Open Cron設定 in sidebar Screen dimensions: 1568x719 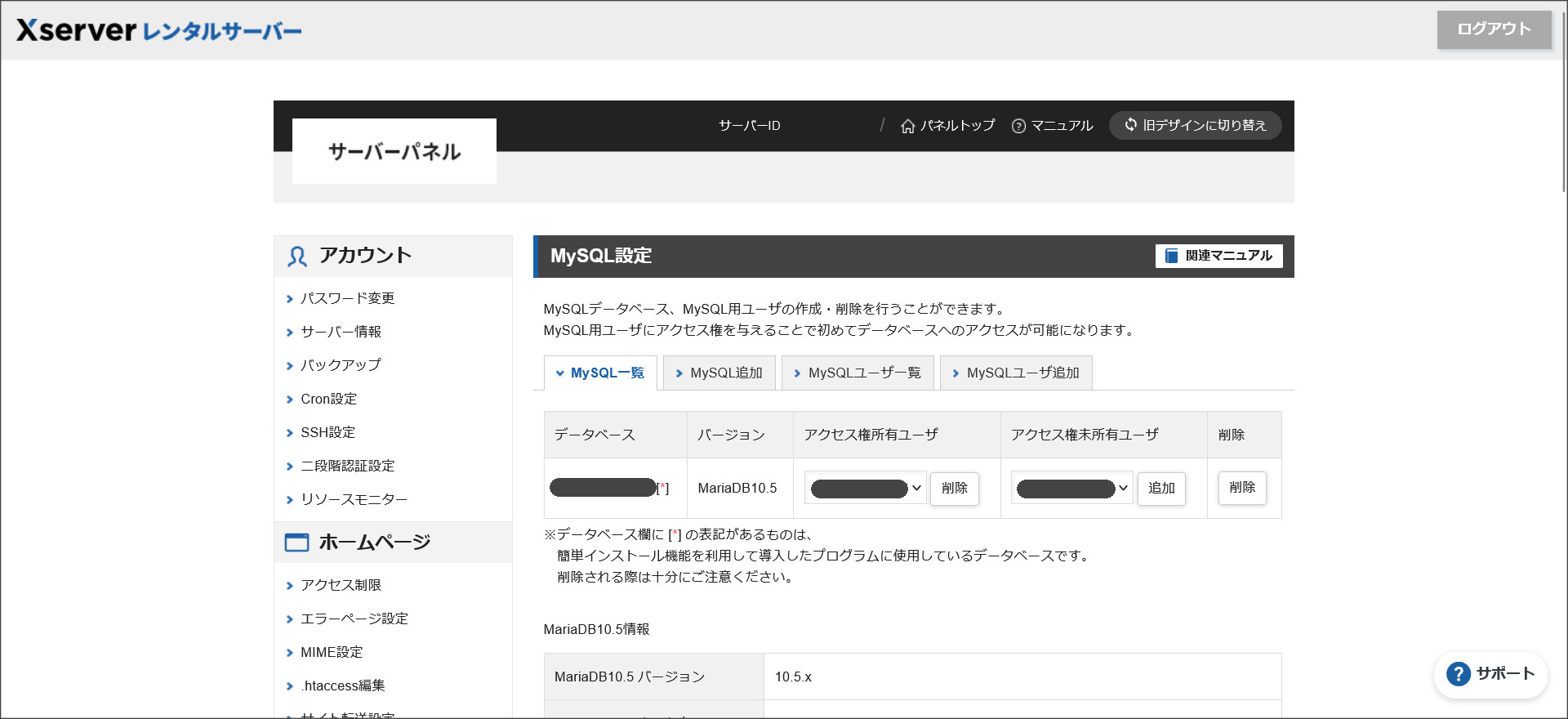click(328, 399)
